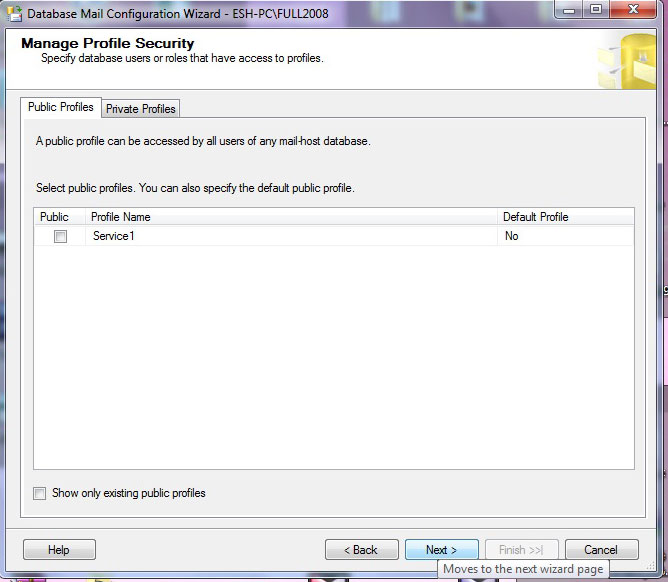
Task: Go back with the Back button
Action: [361, 549]
